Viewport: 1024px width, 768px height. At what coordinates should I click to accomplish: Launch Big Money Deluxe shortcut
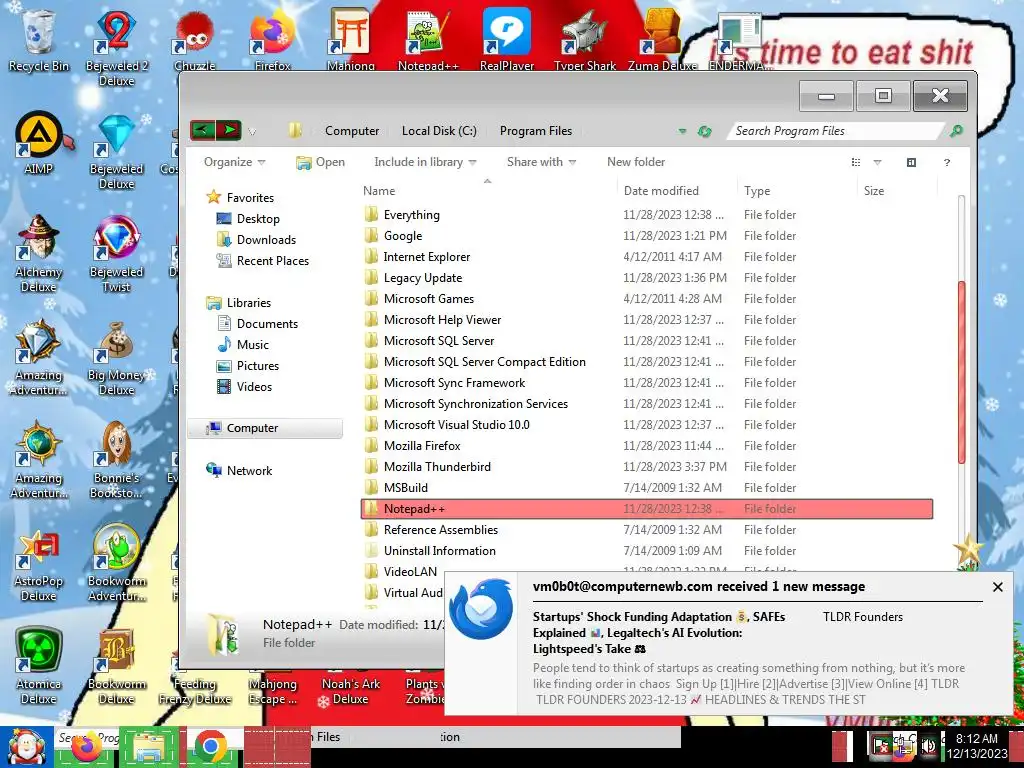tap(116, 357)
